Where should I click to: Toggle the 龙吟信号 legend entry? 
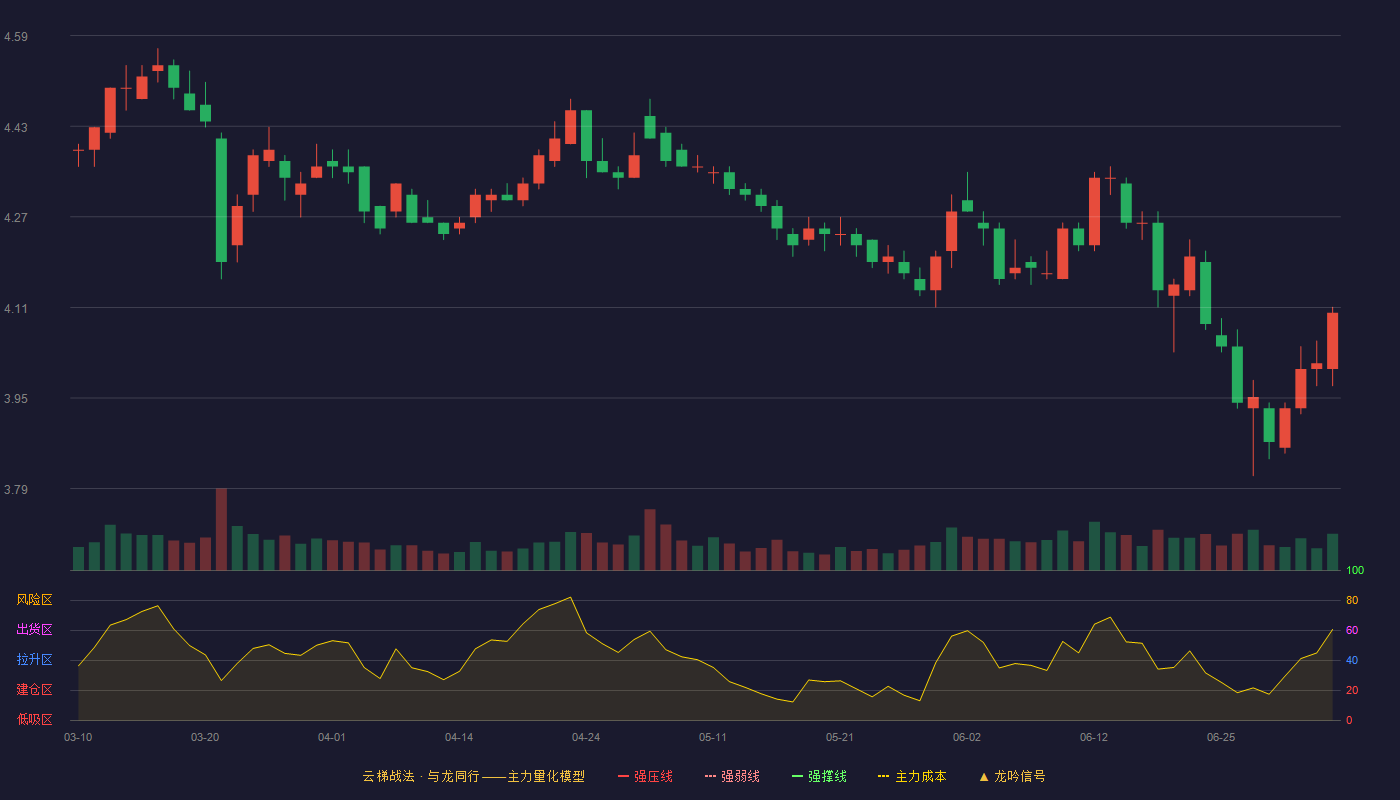pyautogui.click(x=1012, y=776)
